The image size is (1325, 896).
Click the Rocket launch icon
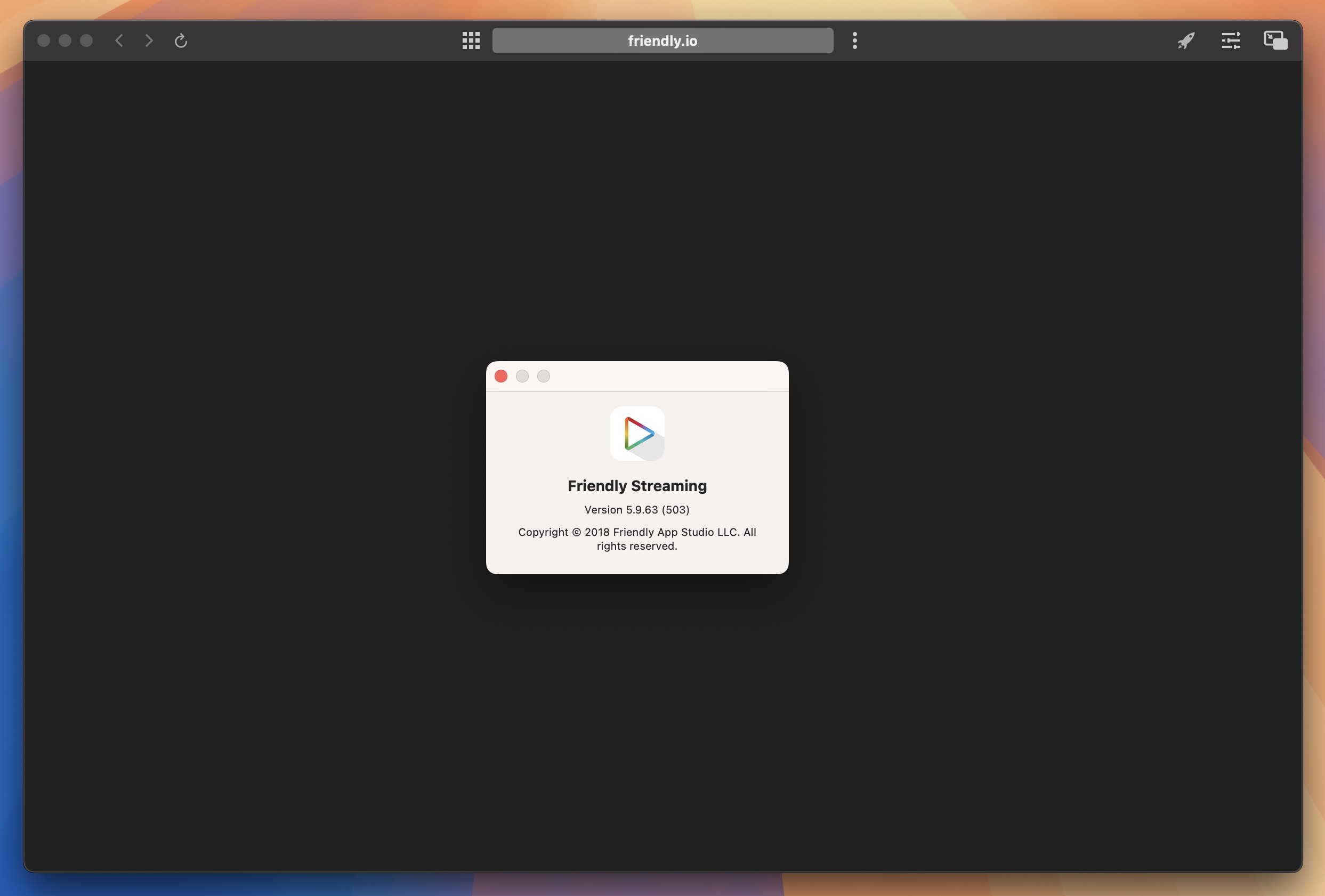pos(1185,40)
